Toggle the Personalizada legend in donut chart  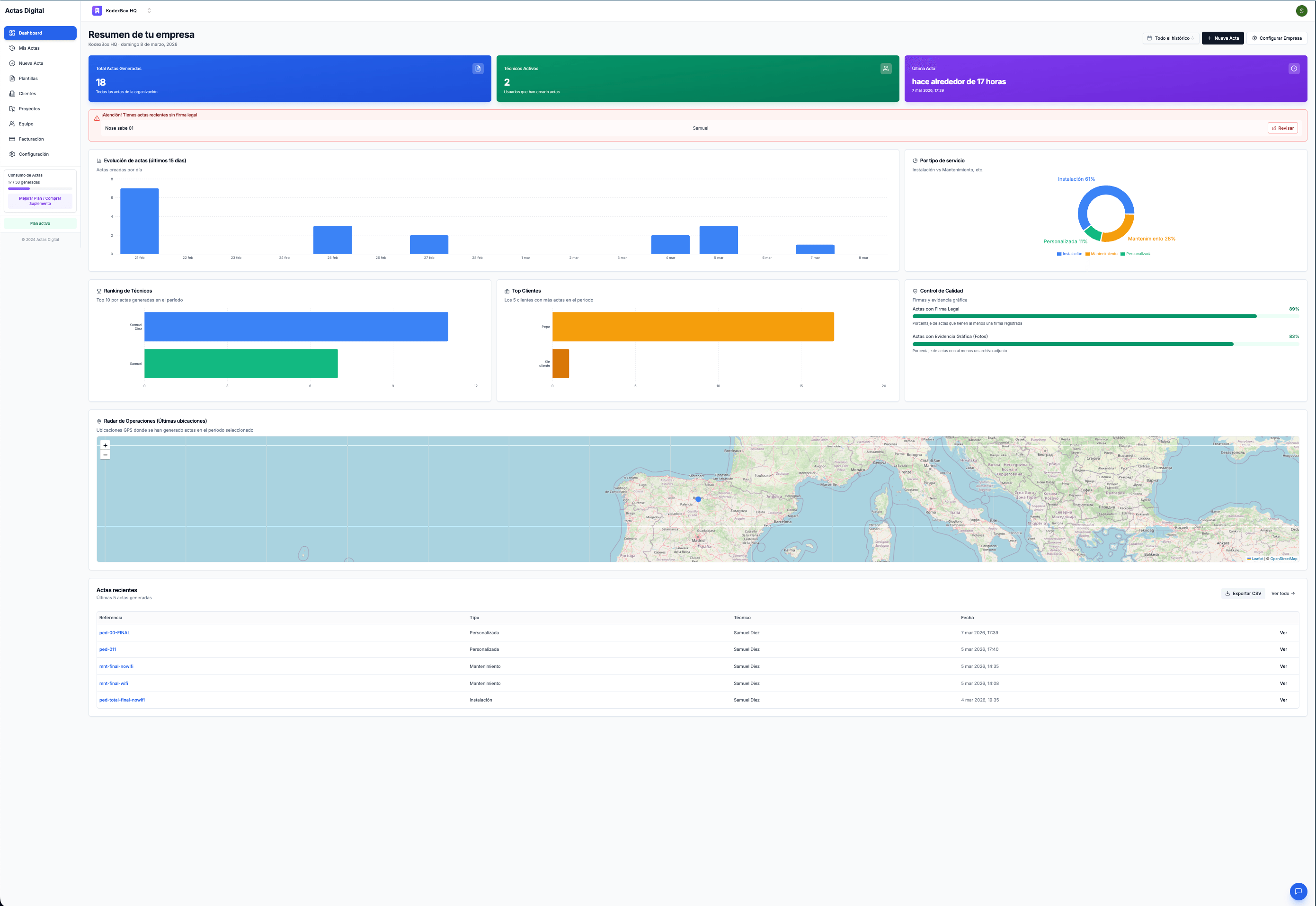pyautogui.click(x=1136, y=254)
